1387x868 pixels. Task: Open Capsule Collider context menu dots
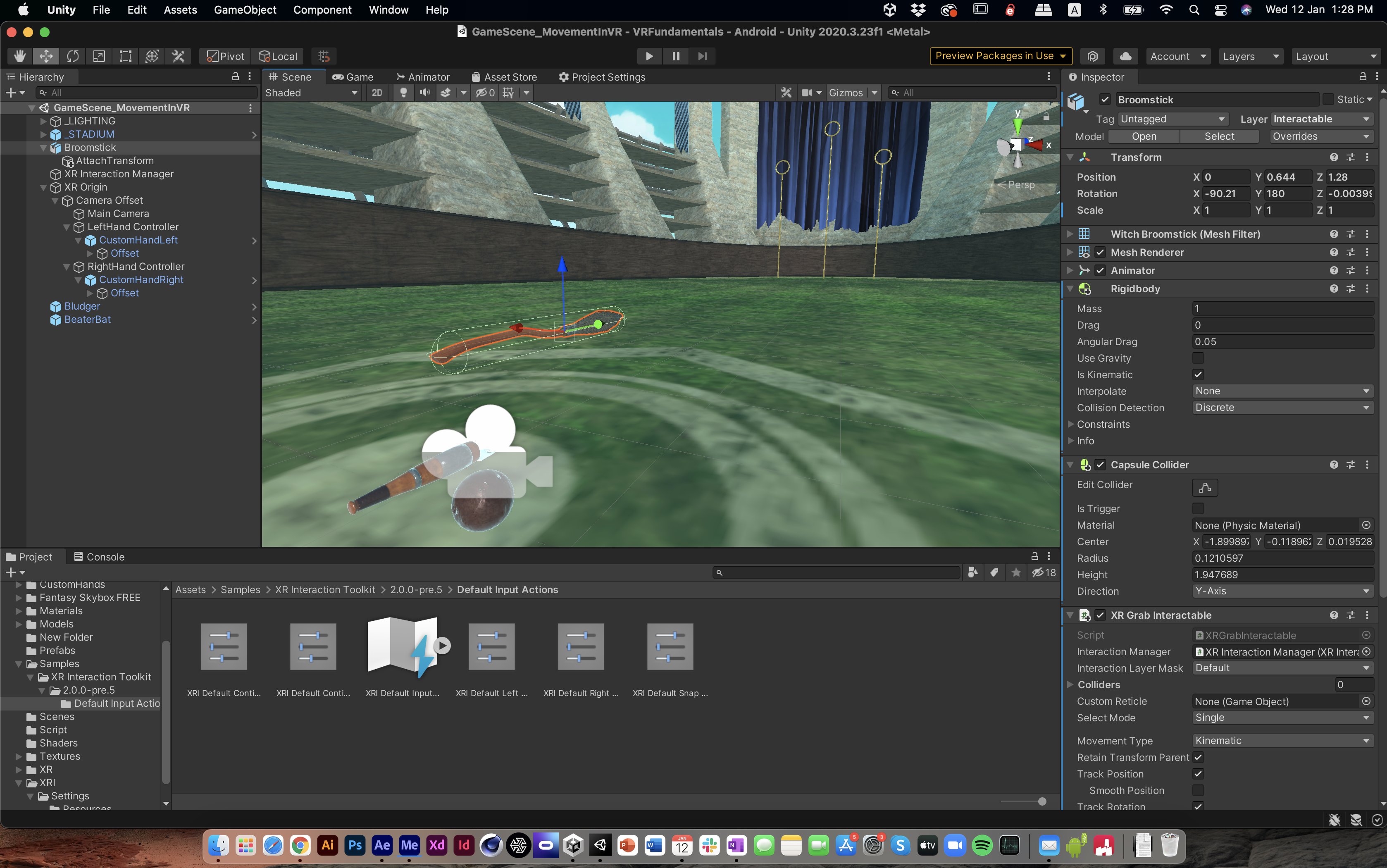coord(1367,465)
